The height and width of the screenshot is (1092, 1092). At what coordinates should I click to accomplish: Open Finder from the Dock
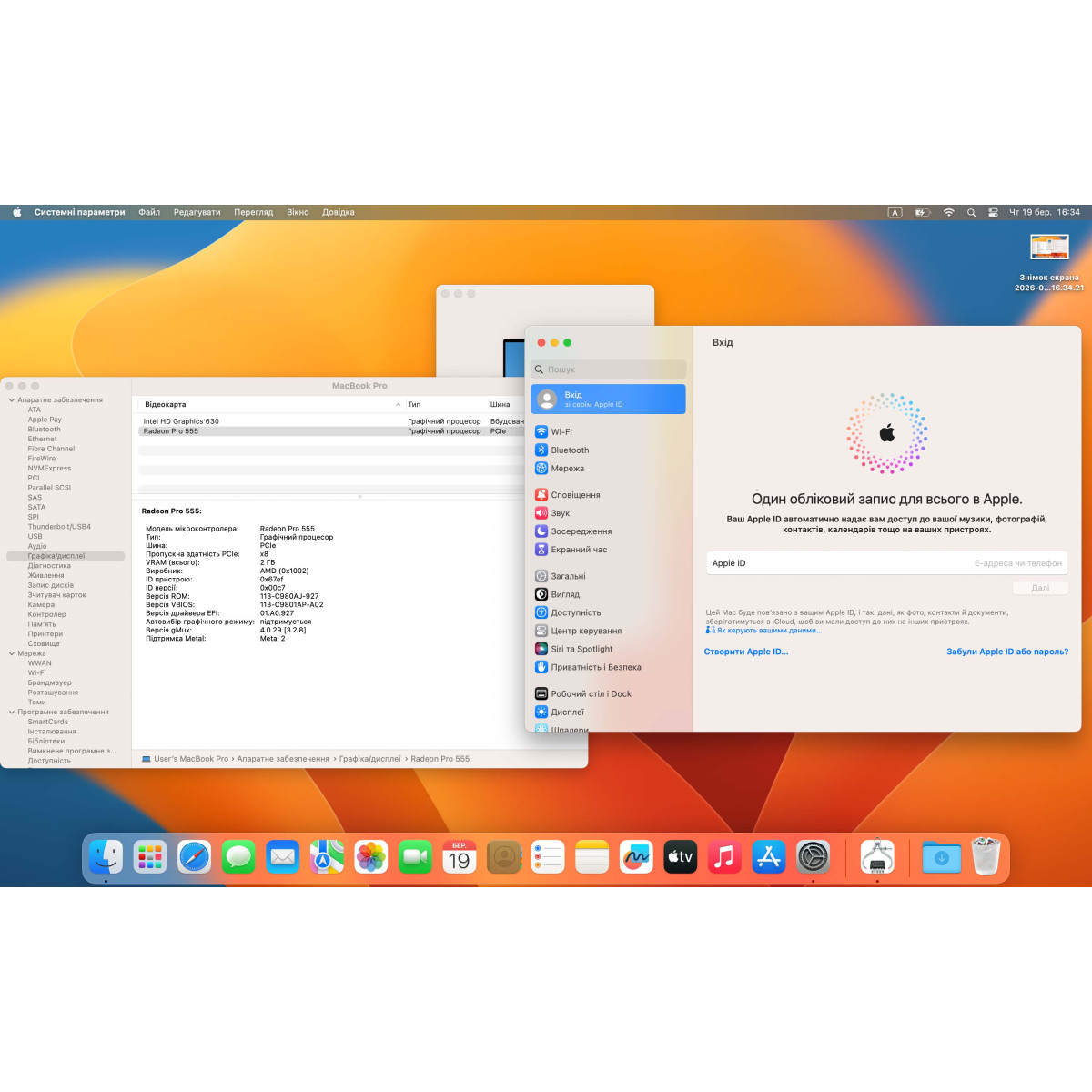[106, 856]
